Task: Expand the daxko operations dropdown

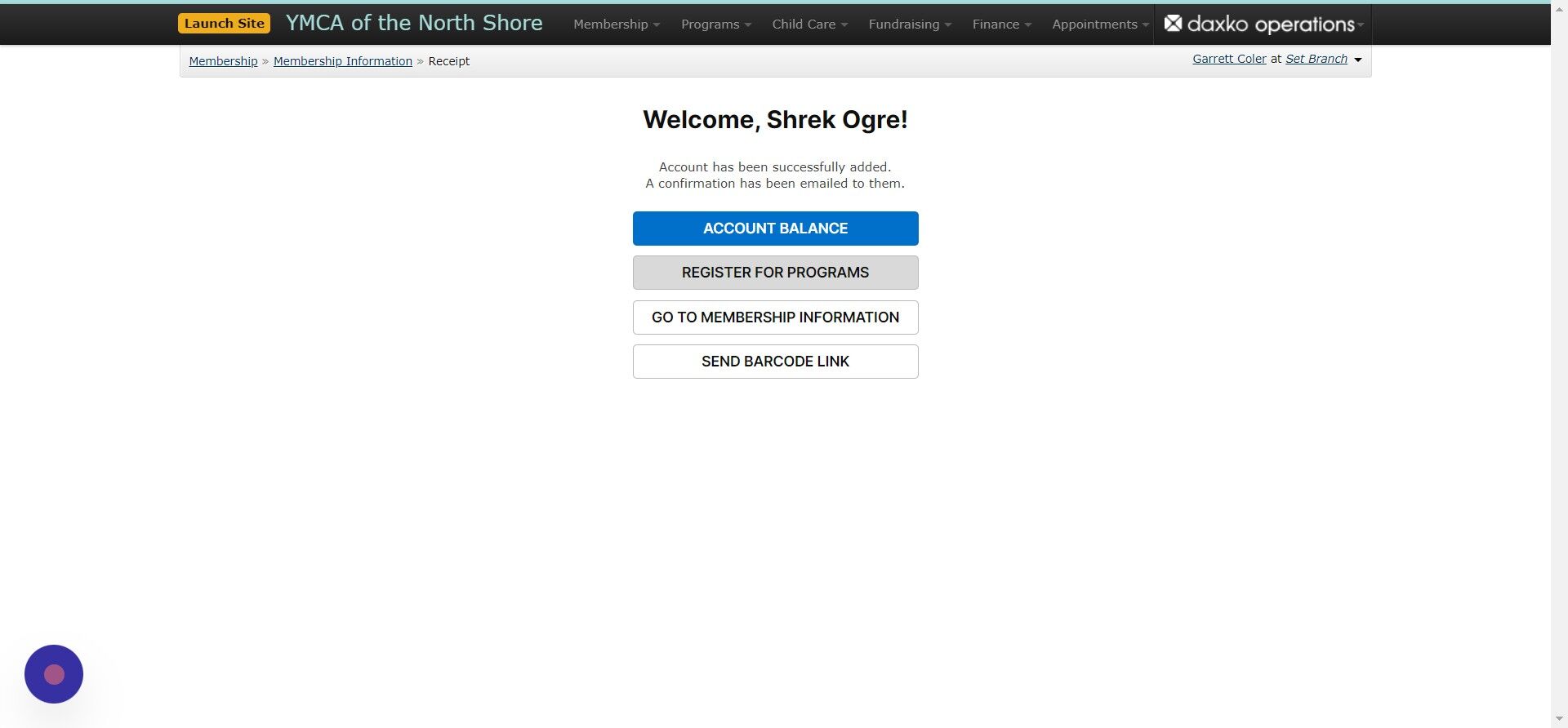Action: tap(1263, 24)
